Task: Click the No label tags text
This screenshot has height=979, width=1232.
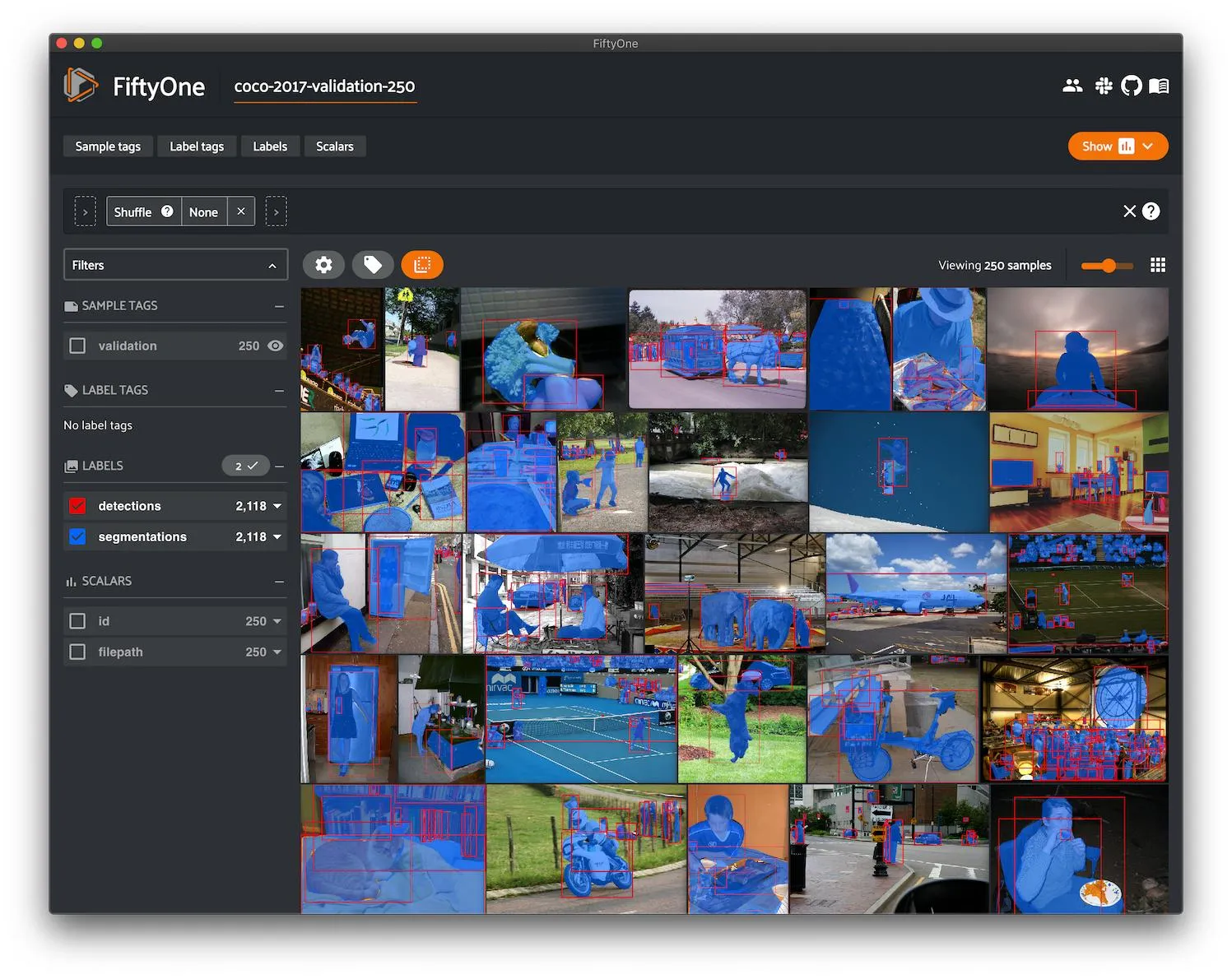Action: 98,425
